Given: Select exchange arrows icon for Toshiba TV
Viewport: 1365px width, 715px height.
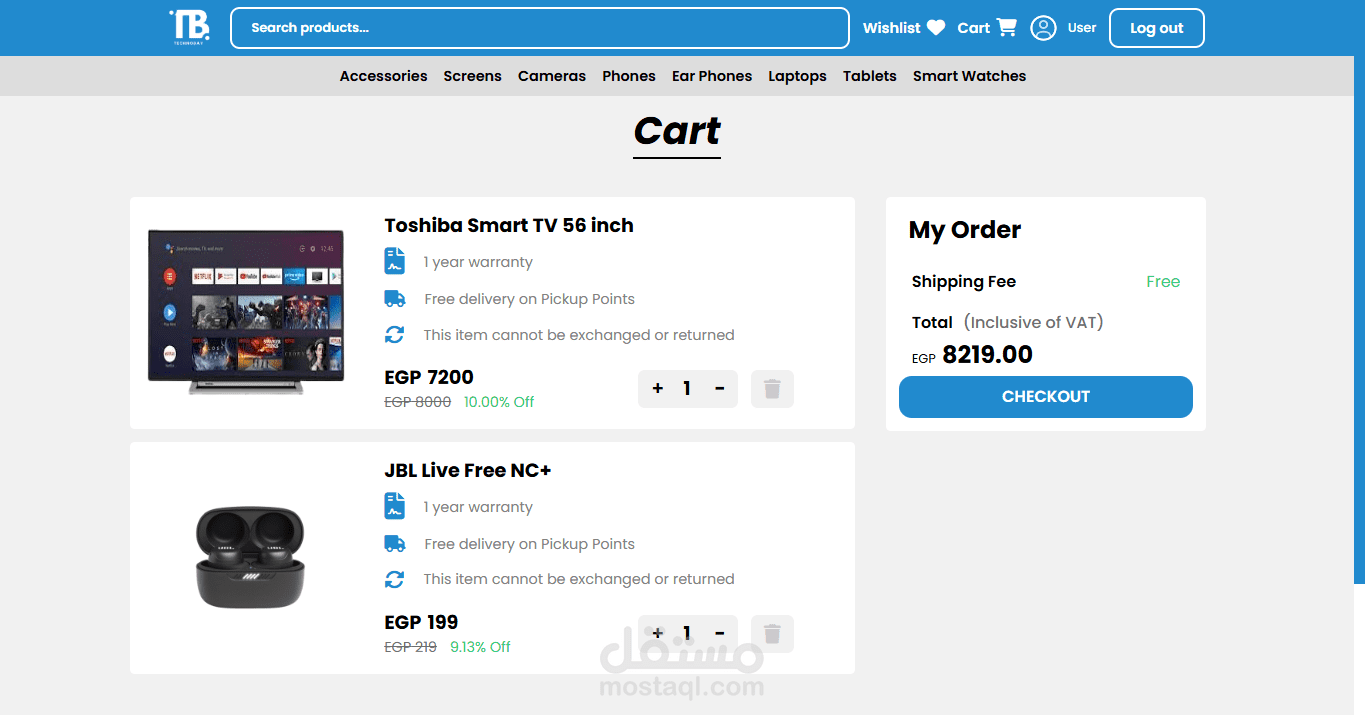Looking at the screenshot, I should 395,335.
